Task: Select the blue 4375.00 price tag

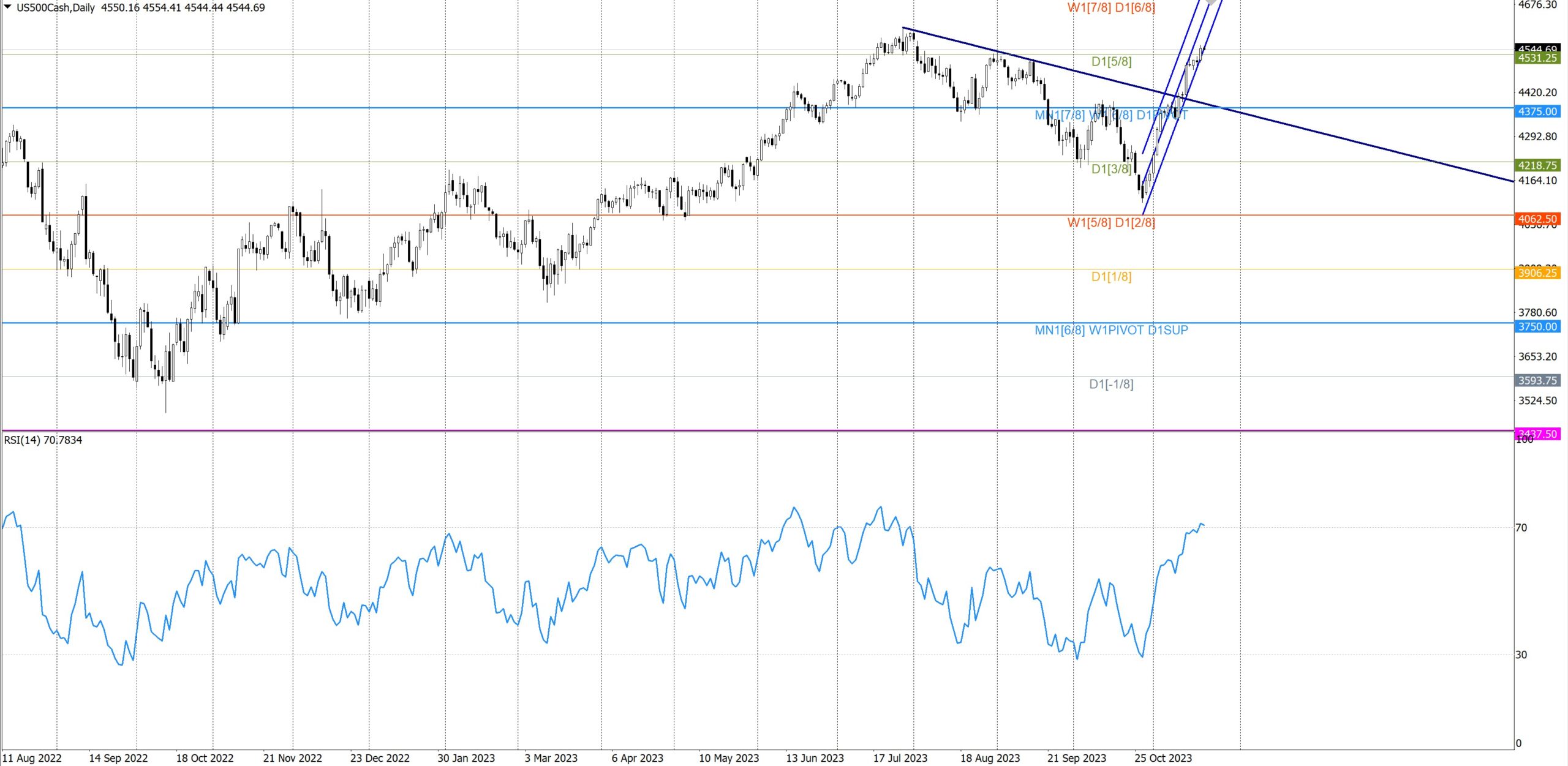Action: coord(1537,111)
